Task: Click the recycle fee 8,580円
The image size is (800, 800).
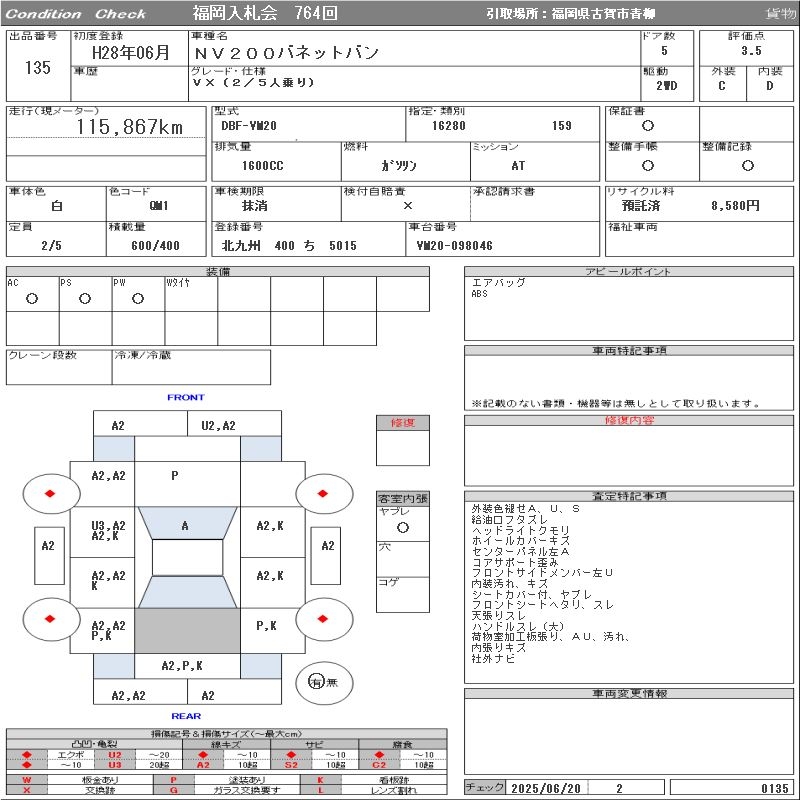Action: [x=736, y=206]
